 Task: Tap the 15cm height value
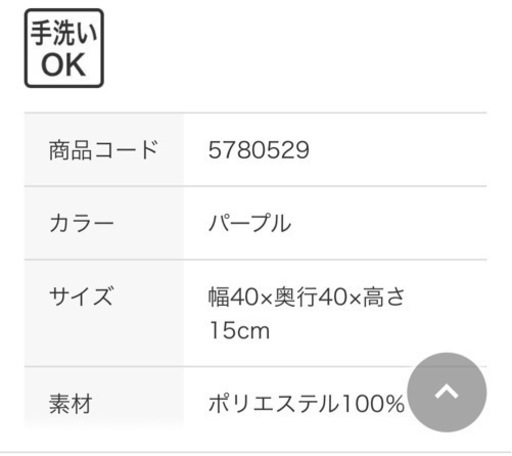240,331
